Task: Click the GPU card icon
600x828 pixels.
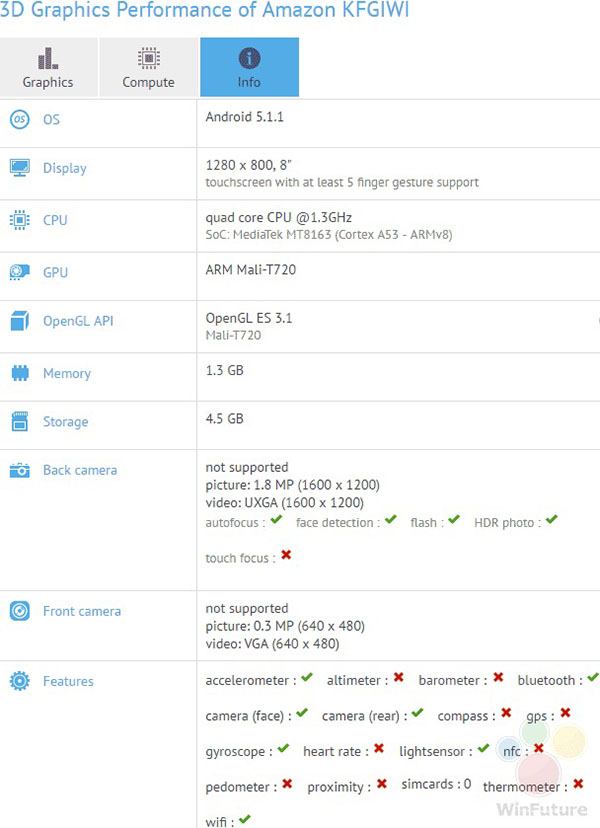Action: pos(20,272)
